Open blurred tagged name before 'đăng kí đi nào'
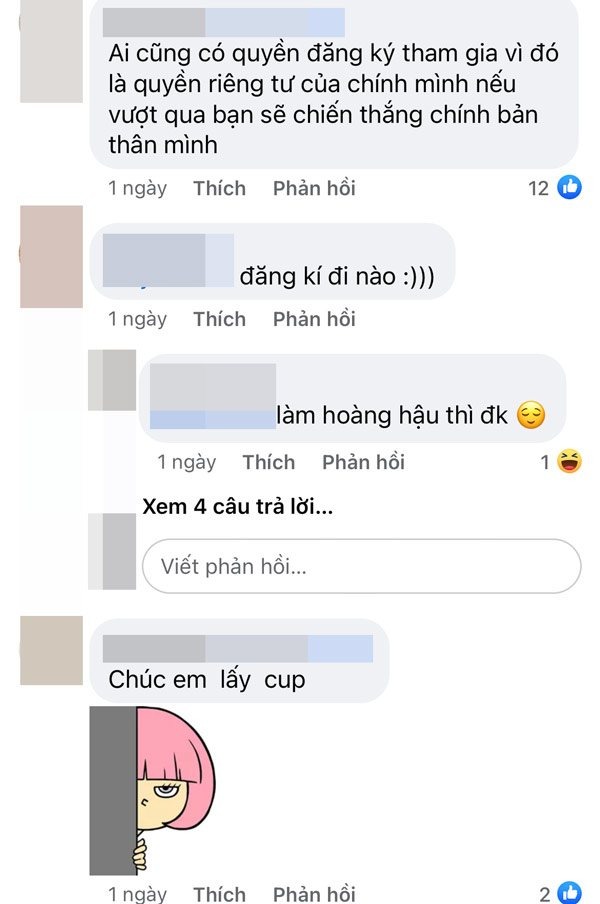The width and height of the screenshot is (600, 904). click(x=168, y=260)
